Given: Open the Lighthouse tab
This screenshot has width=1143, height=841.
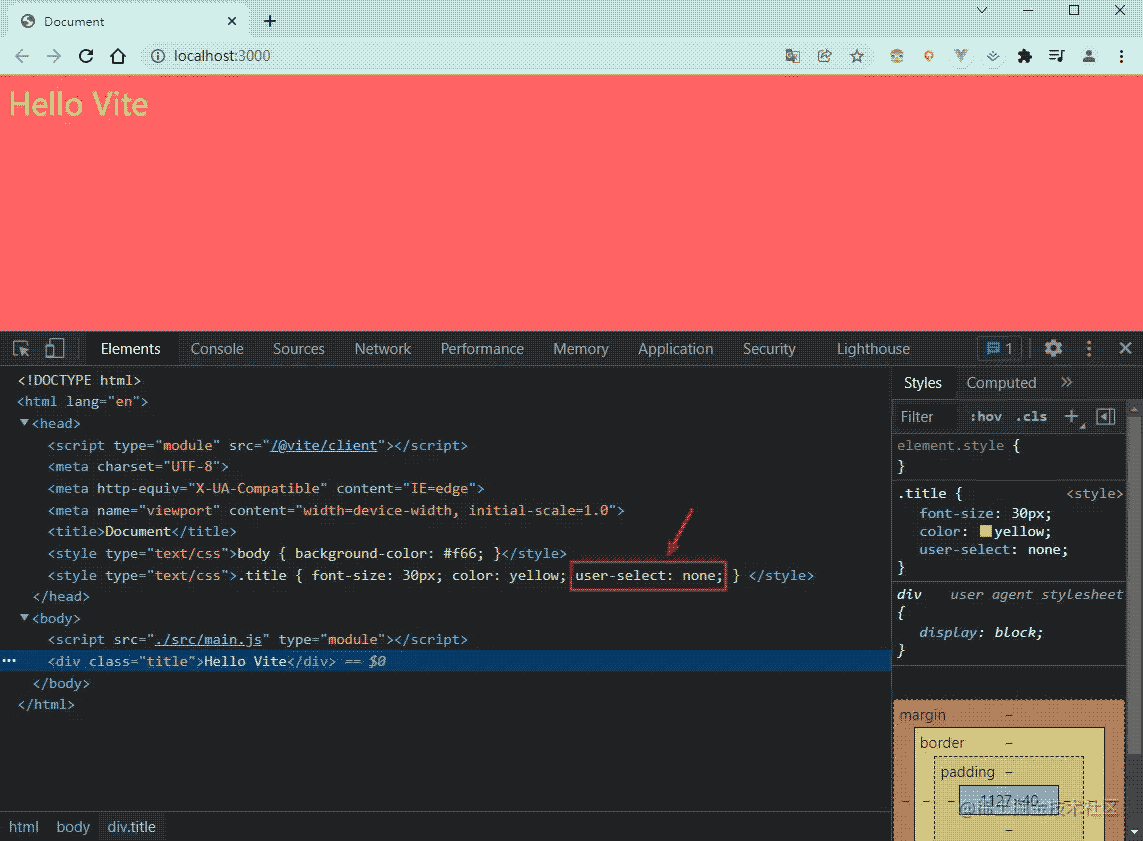Looking at the screenshot, I should coord(873,349).
